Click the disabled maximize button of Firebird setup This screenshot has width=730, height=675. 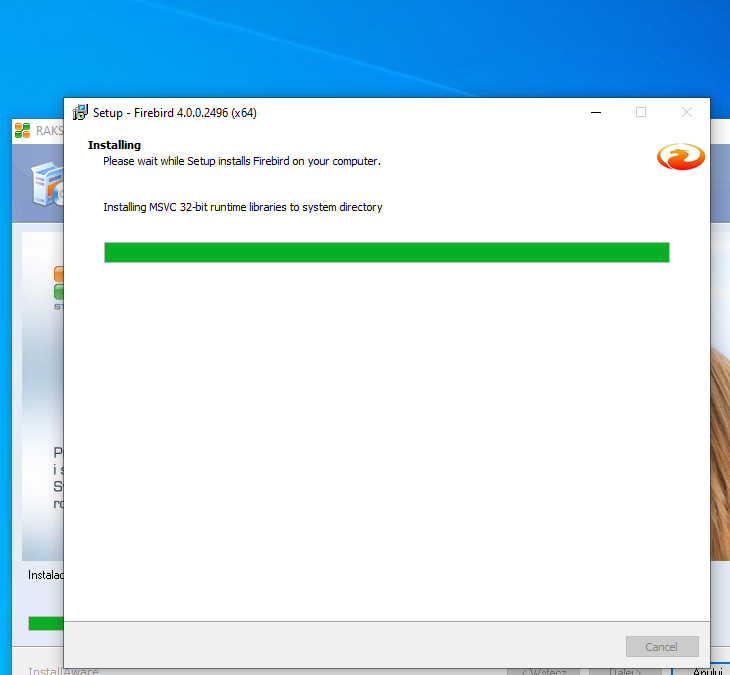pyautogui.click(x=641, y=112)
